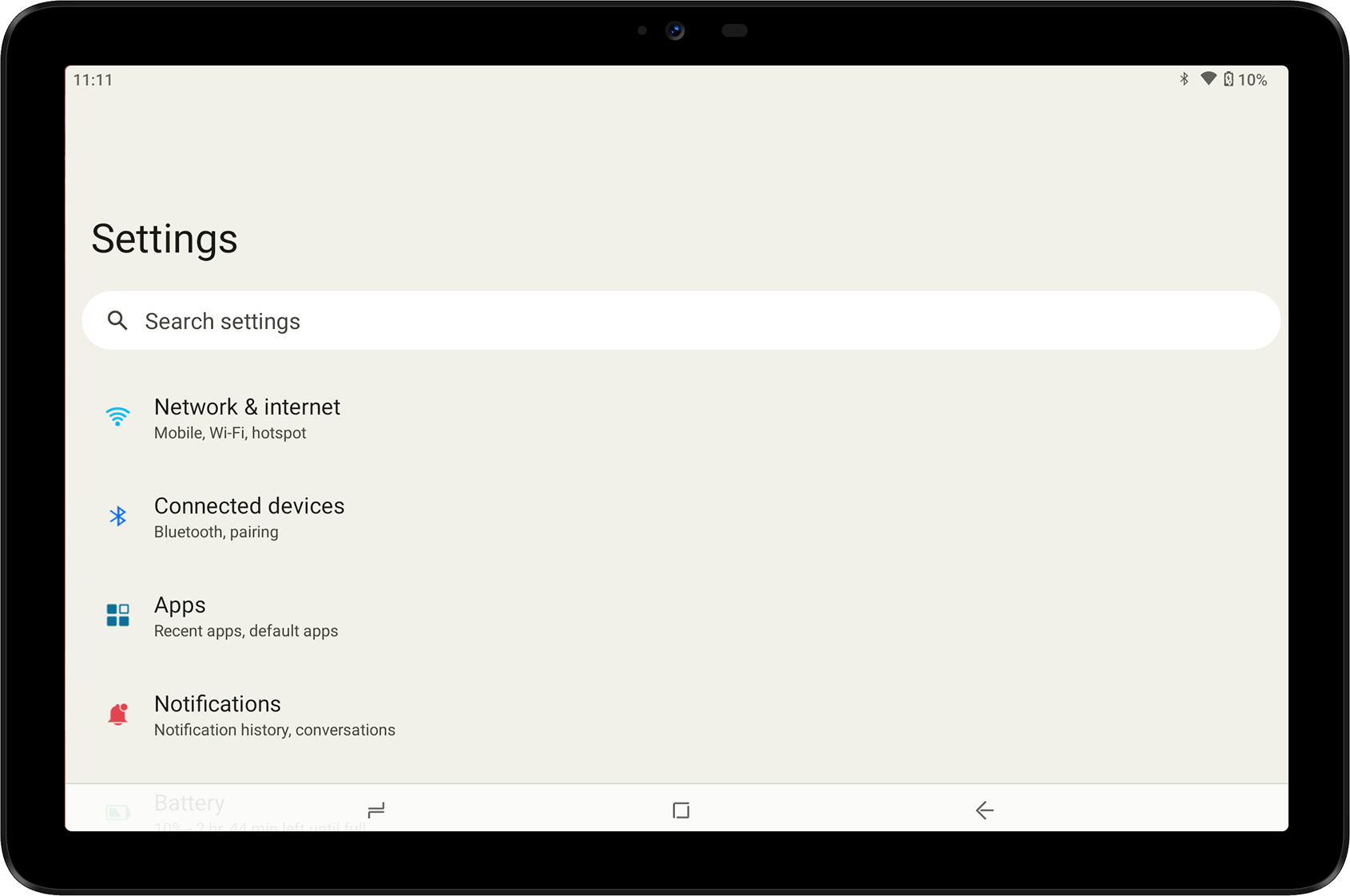Viewport: 1350px width, 896px height.
Task: Tap 'Notification history, conversations' subtitle
Action: pyautogui.click(x=274, y=731)
